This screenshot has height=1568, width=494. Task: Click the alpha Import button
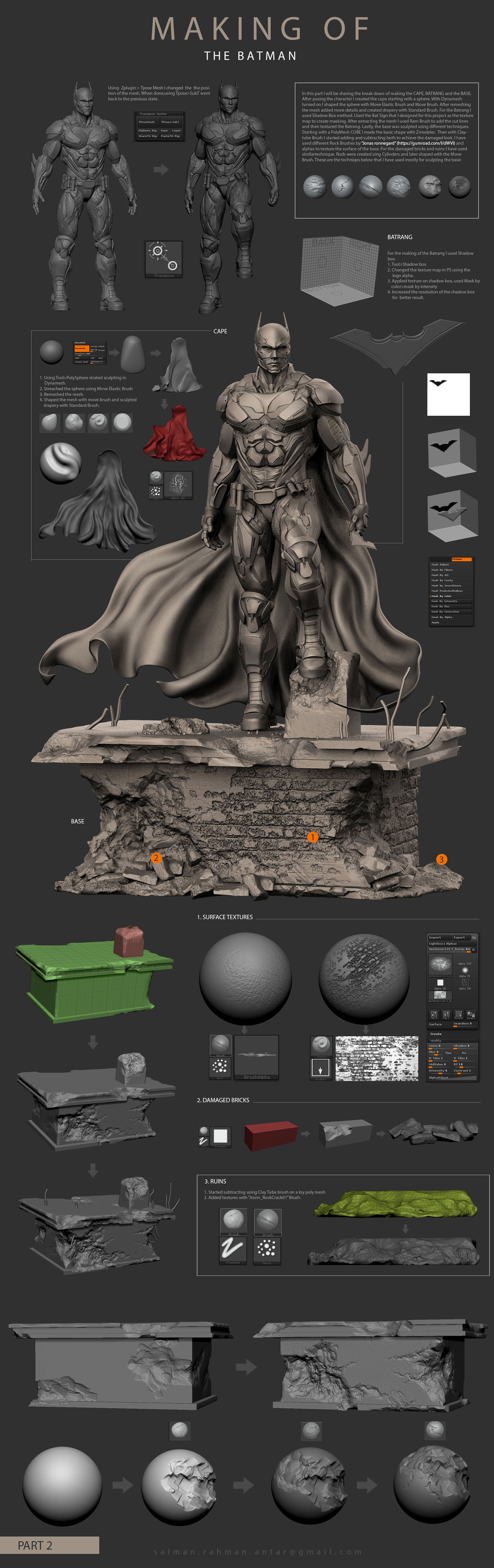coord(440,938)
